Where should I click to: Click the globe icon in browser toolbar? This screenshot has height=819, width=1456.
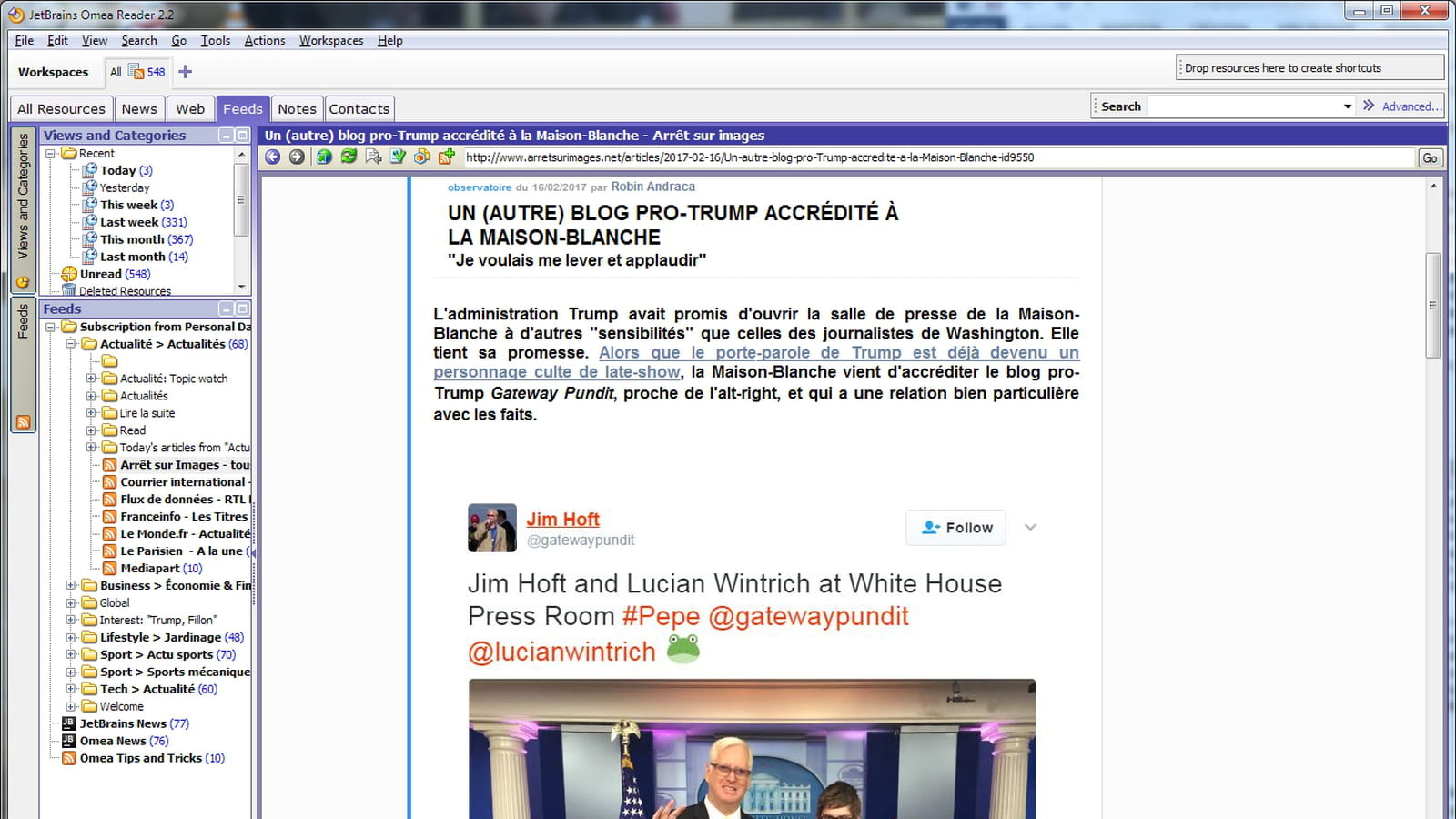click(324, 157)
